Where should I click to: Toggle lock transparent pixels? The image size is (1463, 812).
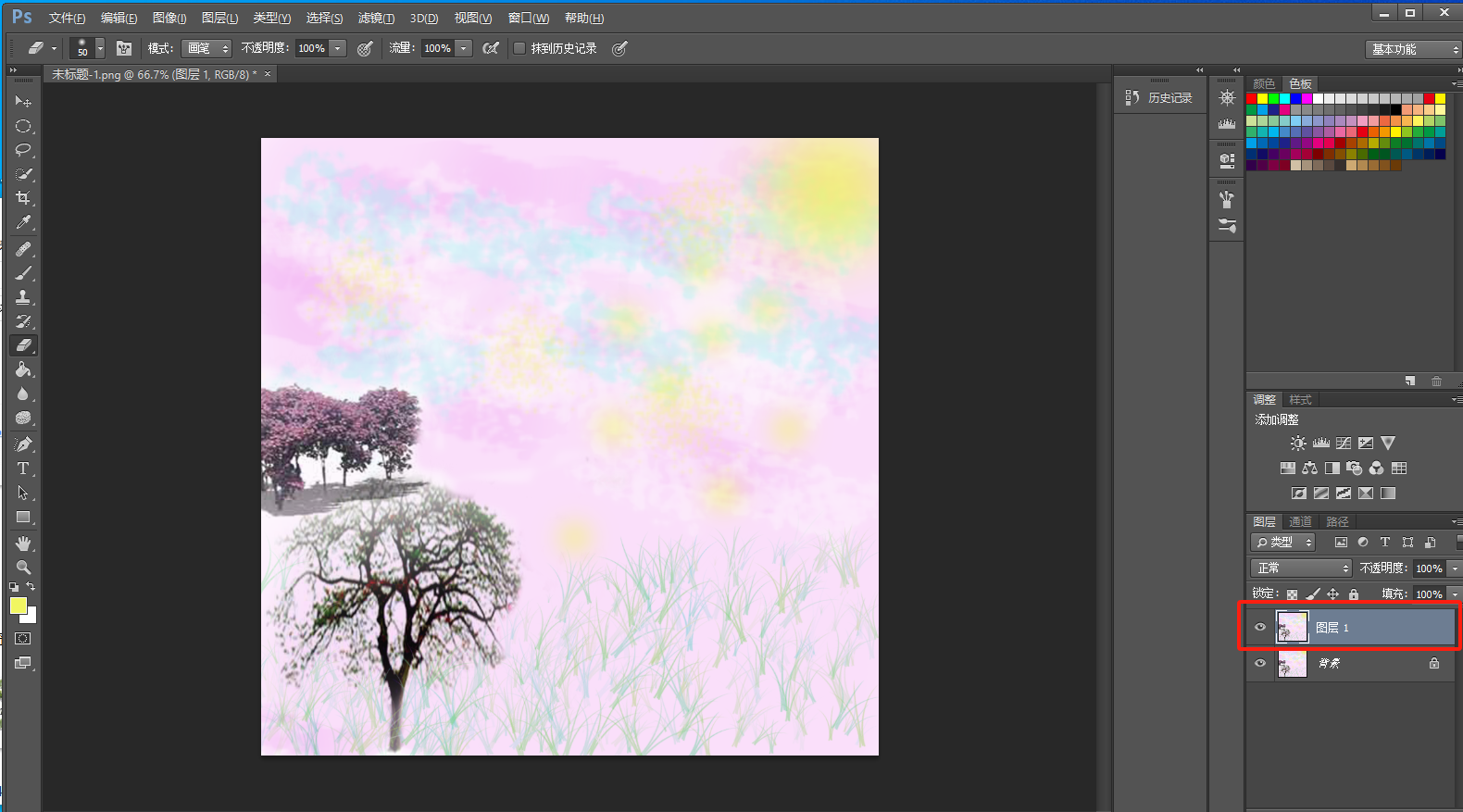point(1293,594)
